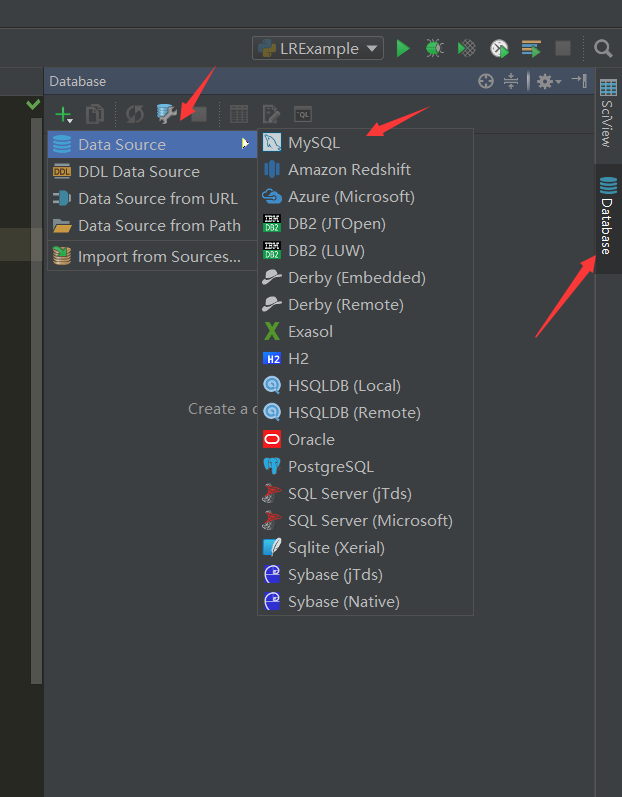Expand the Data Source submenu
This screenshot has height=797, width=622.
152,144
